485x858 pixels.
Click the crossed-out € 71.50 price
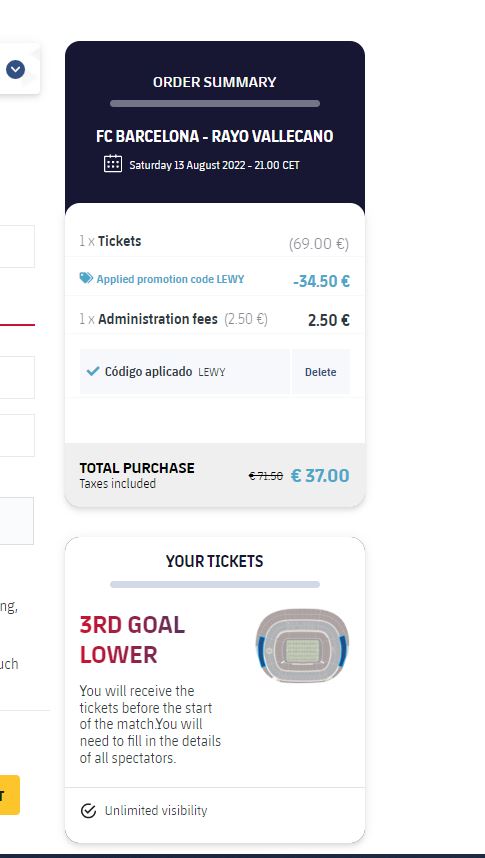tap(266, 476)
